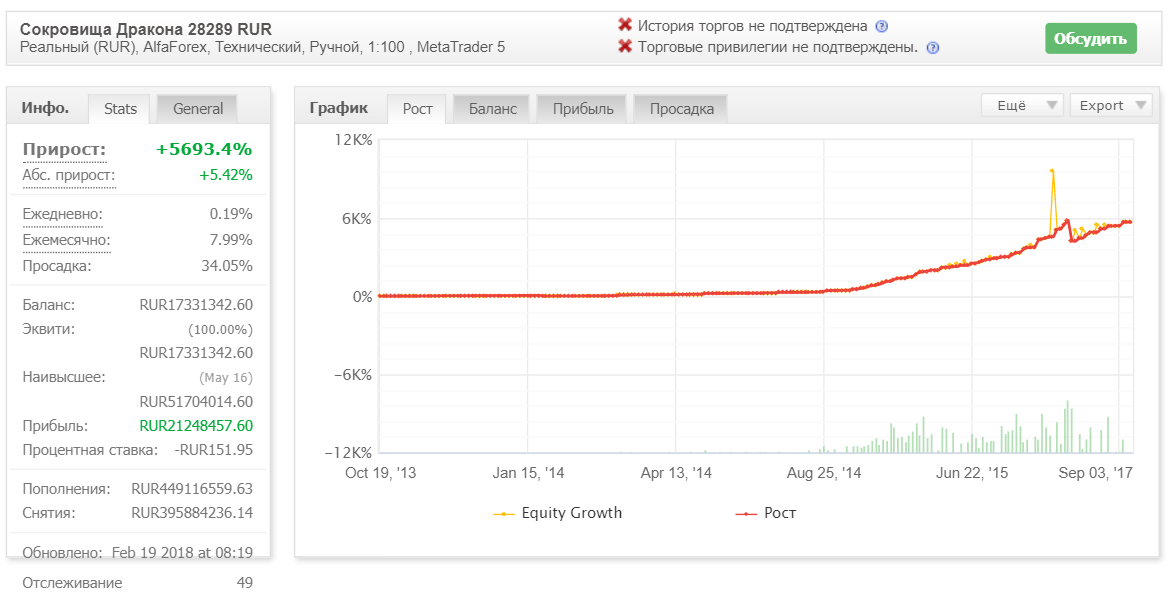Click the Отслеживание count 49
The height and width of the screenshot is (597, 1172).
(x=244, y=583)
